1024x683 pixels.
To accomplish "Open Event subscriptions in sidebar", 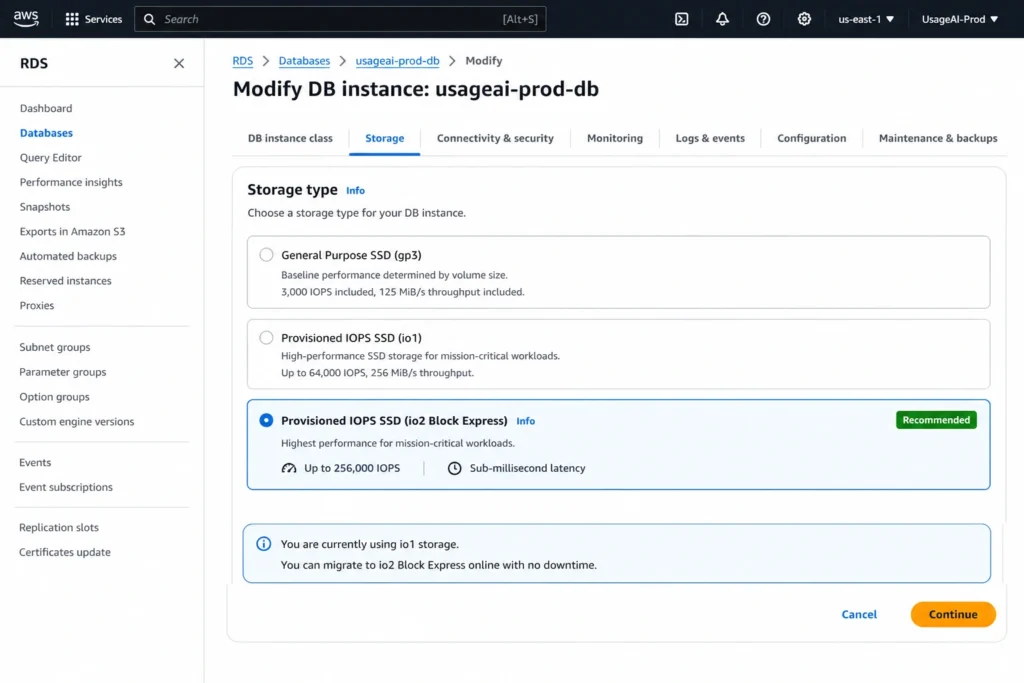I will point(66,487).
